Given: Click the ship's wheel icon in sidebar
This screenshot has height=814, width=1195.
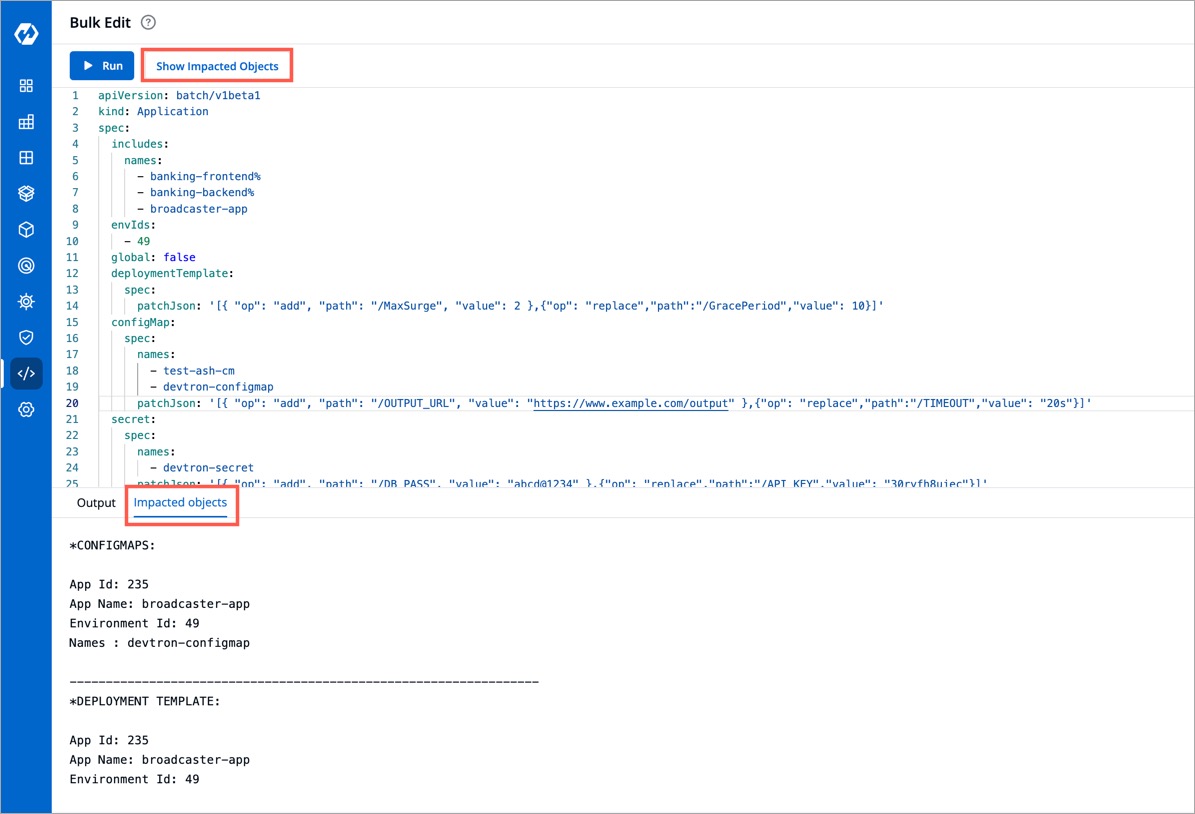Looking at the screenshot, I should 26,302.
